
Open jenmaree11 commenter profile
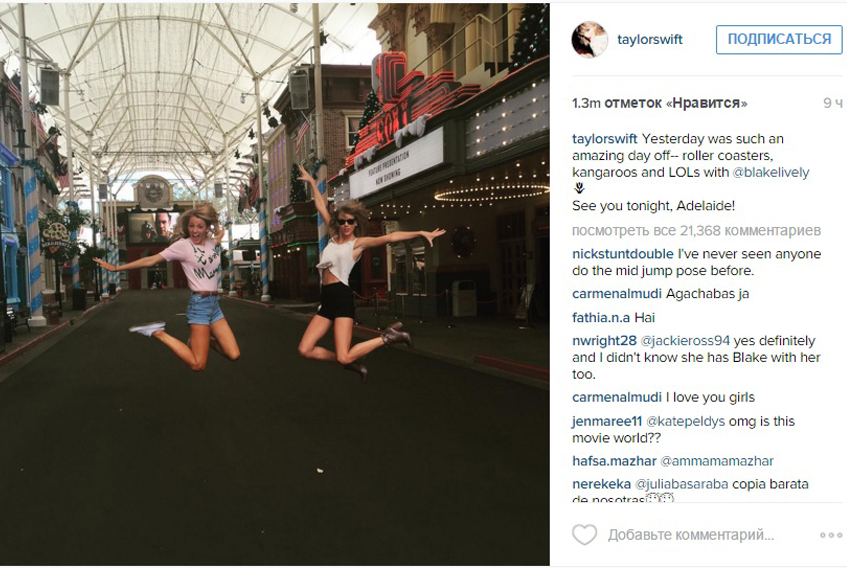607,421
